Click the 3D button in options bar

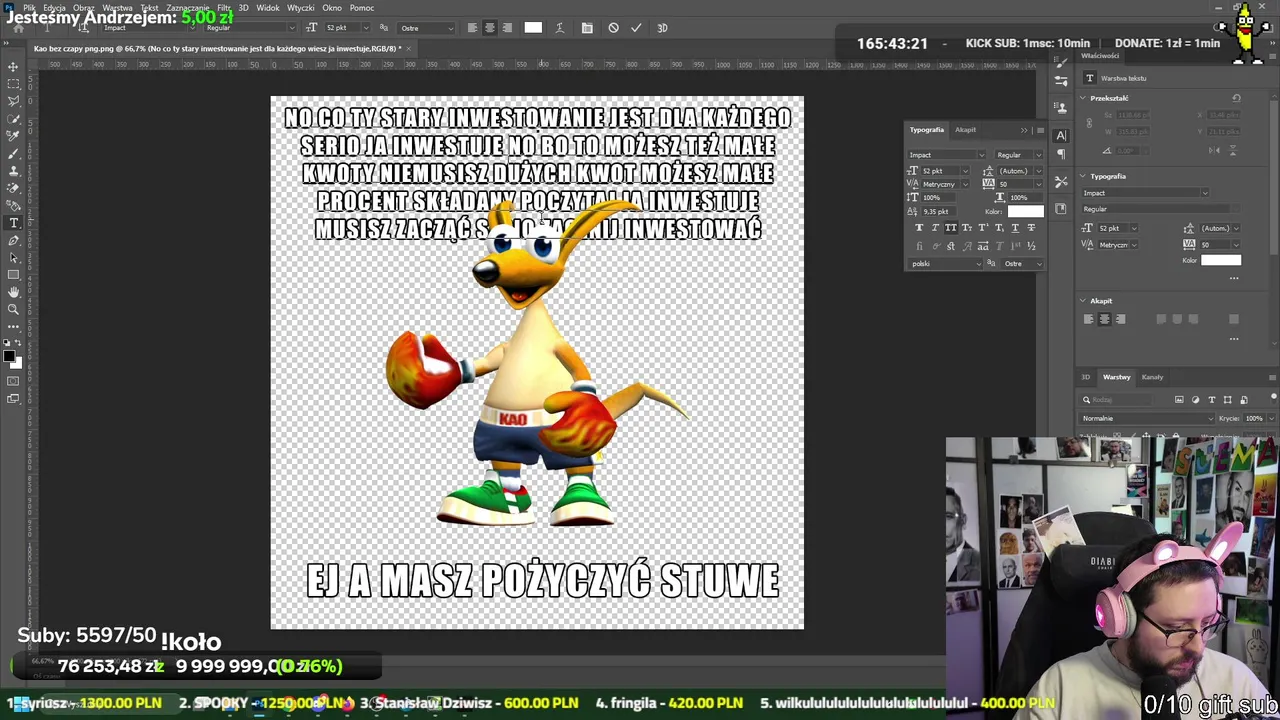662,28
